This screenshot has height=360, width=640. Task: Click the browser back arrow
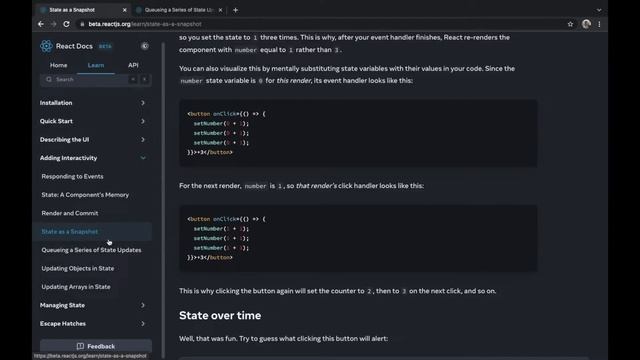pos(41,24)
